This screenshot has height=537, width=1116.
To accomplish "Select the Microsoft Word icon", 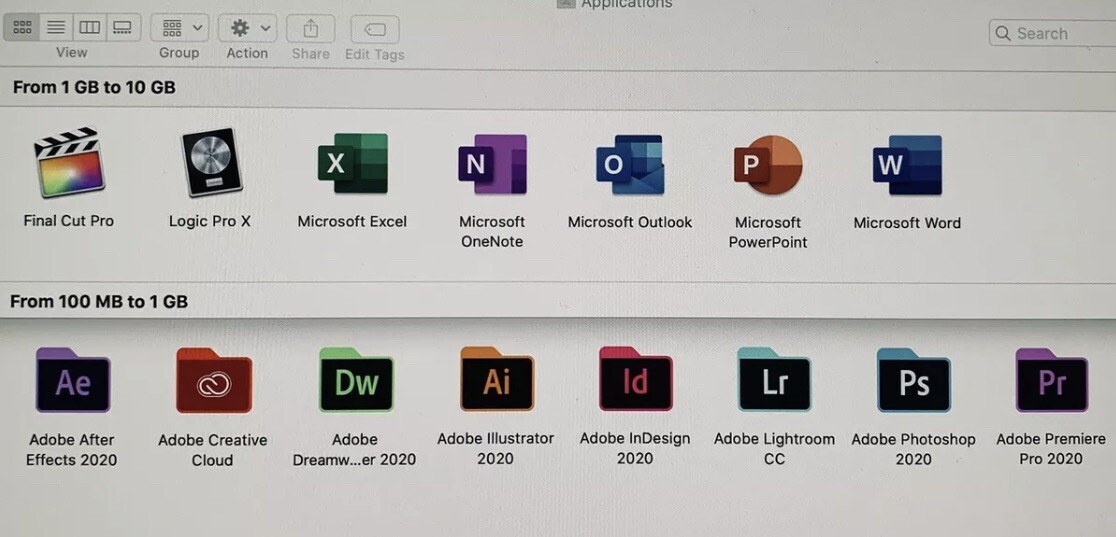I will click(907, 165).
